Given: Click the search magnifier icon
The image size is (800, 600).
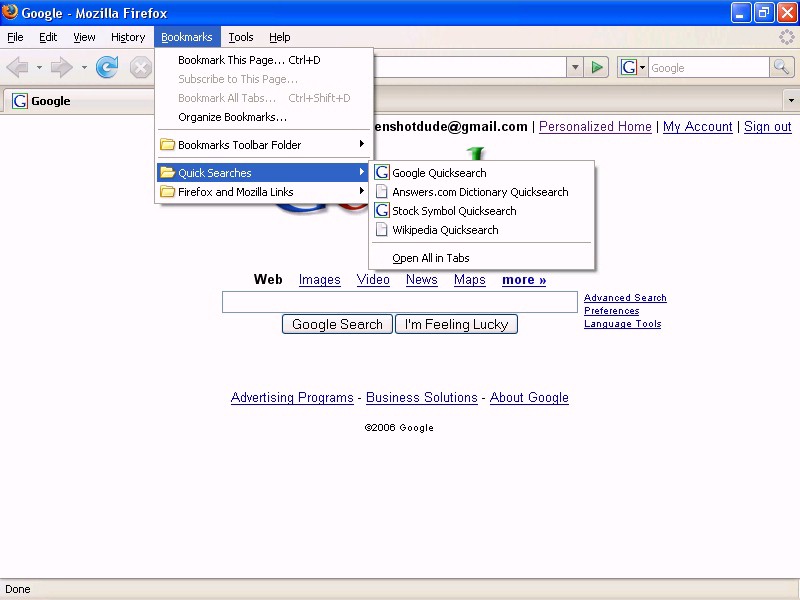Looking at the screenshot, I should coord(782,68).
